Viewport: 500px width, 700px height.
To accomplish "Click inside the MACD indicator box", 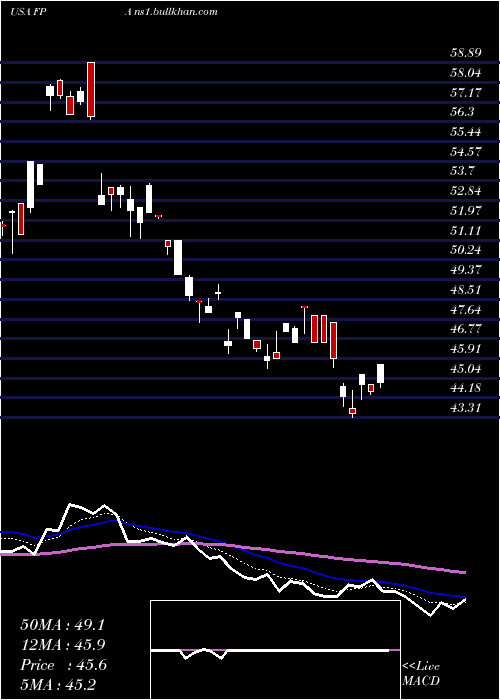I will click(275, 650).
